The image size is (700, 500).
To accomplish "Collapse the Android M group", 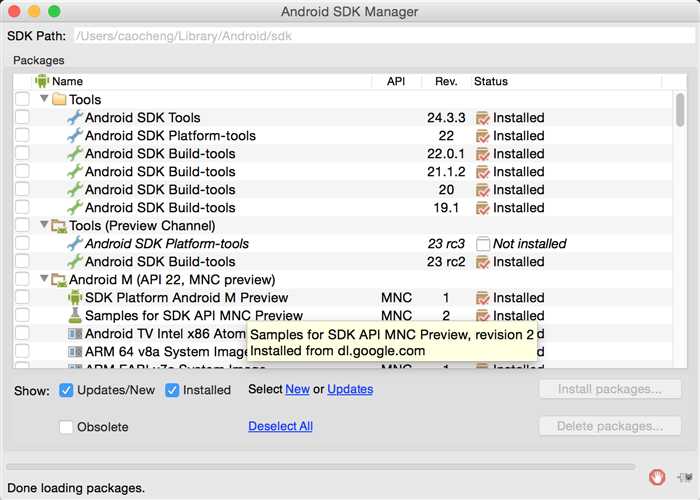I will pyautogui.click(x=44, y=279).
